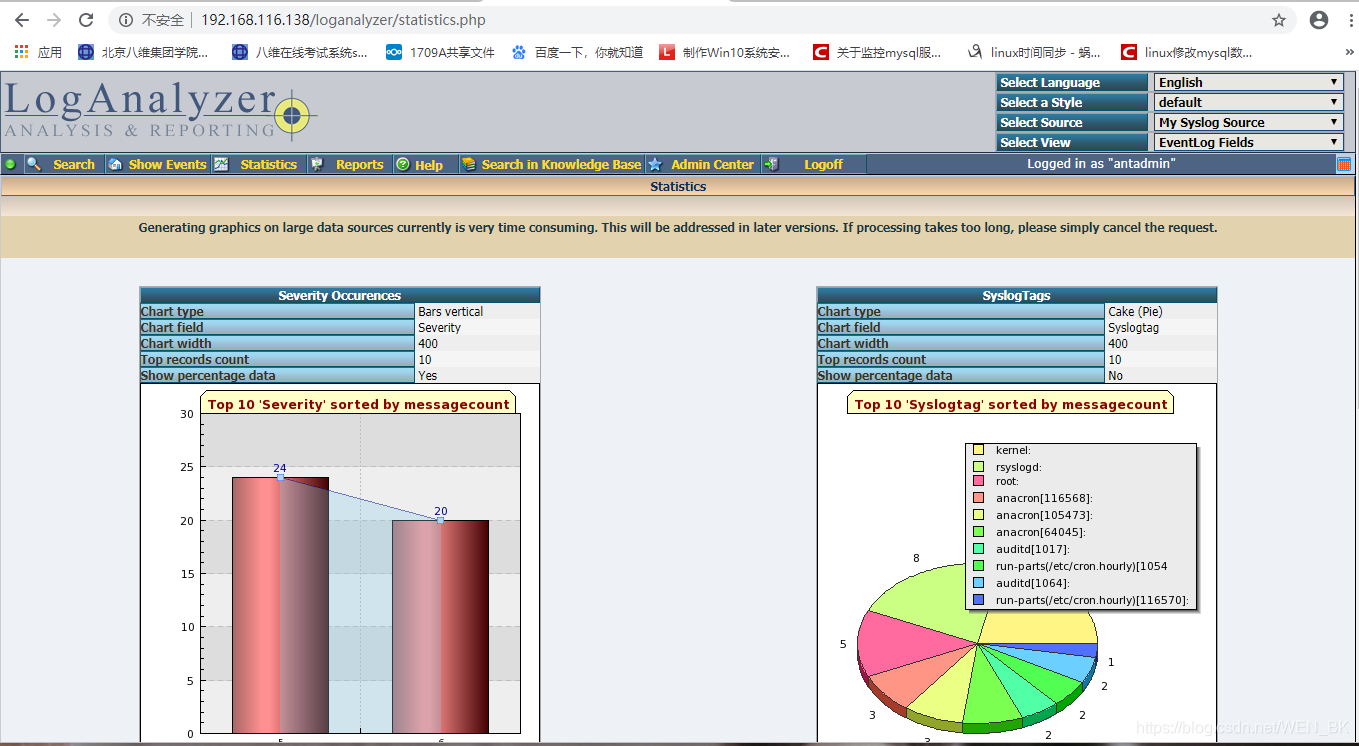Viewport: 1359px width, 746px height.
Task: Open the Apps grid icon in the bookmarks bar
Action: 22,52
